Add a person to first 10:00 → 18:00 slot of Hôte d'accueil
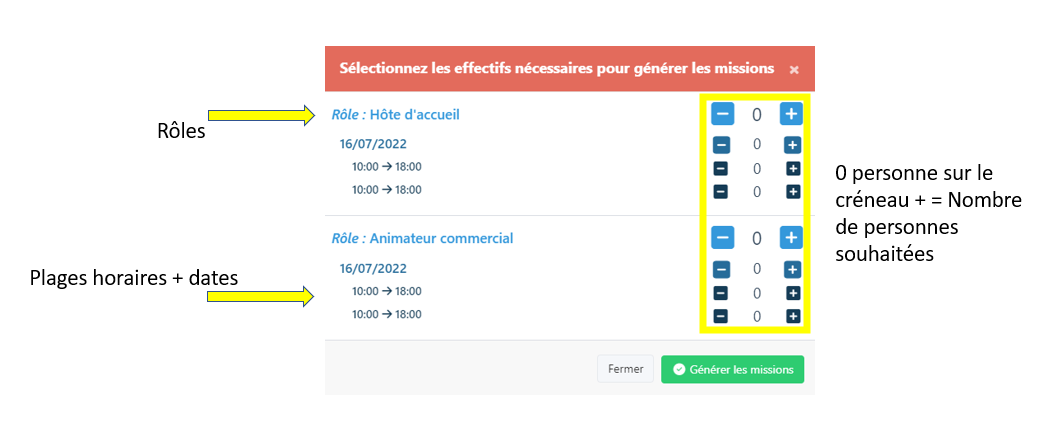The image size is (1057, 433). 792,168
